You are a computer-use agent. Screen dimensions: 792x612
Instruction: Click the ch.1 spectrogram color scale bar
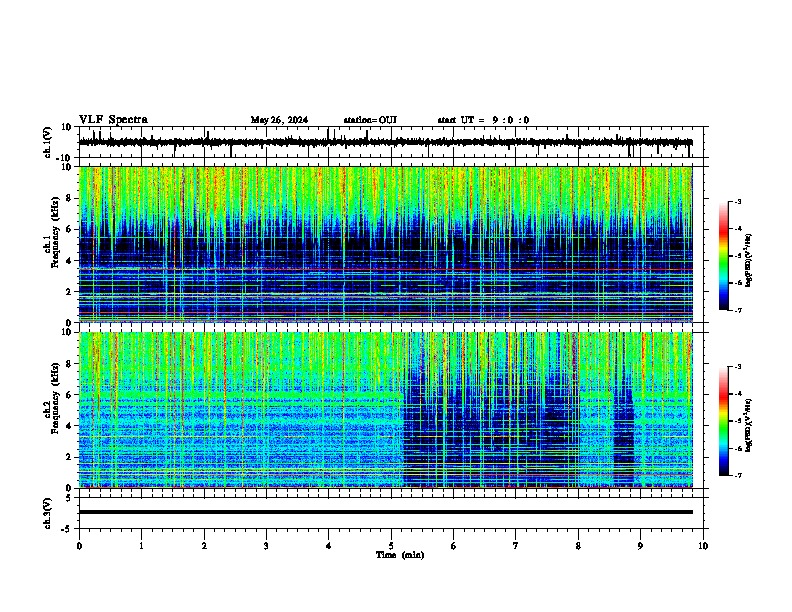[724, 256]
